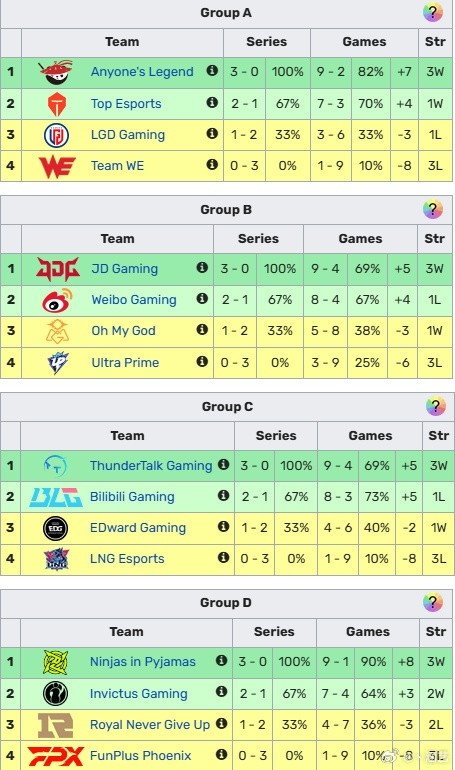The image size is (455, 770).
Task: Open info icon beside Anyone's Legend
Action: tap(212, 70)
